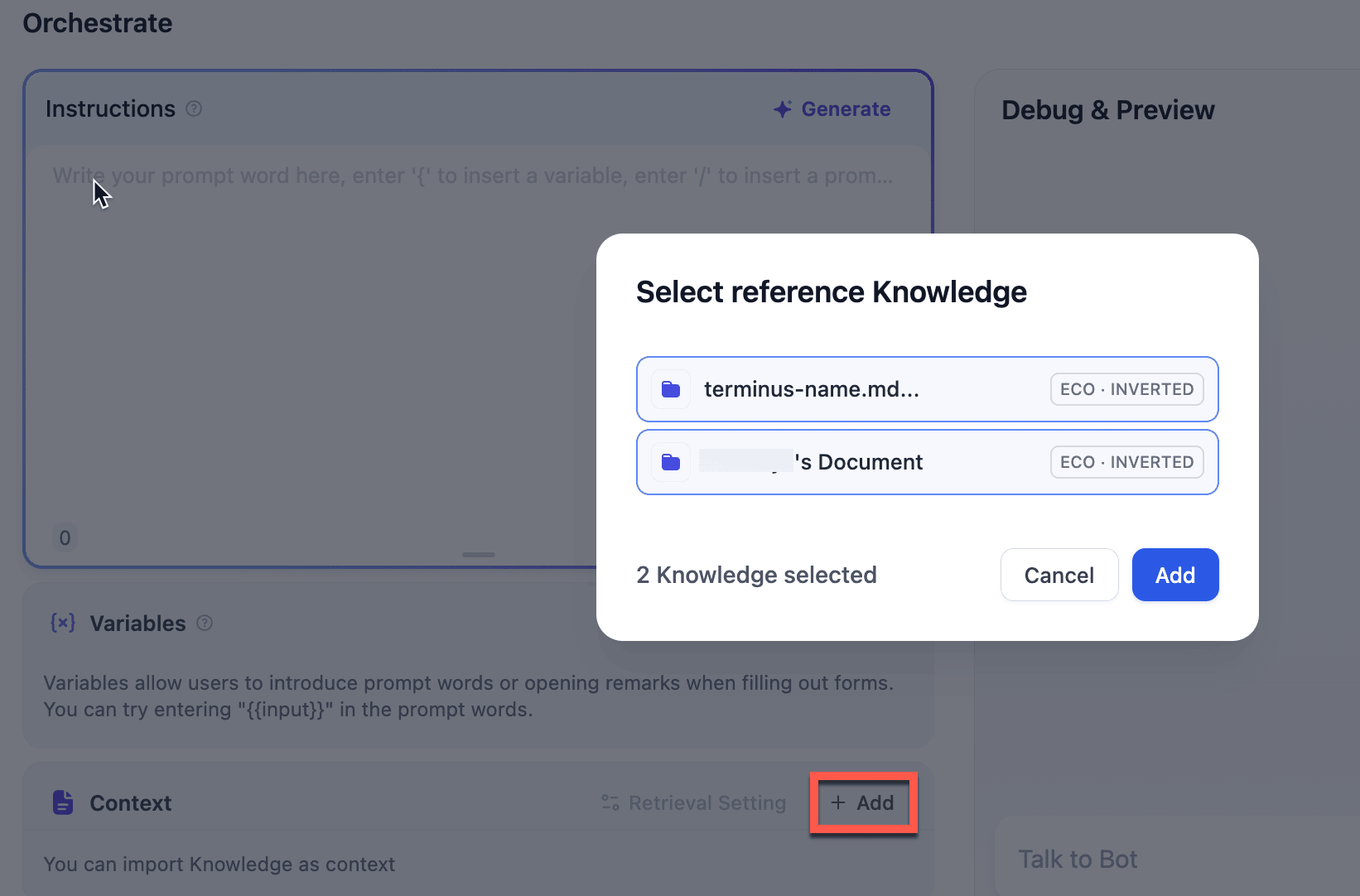This screenshot has height=896, width=1360.
Task: Click the Retrieval Setting sliders icon
Action: point(610,802)
